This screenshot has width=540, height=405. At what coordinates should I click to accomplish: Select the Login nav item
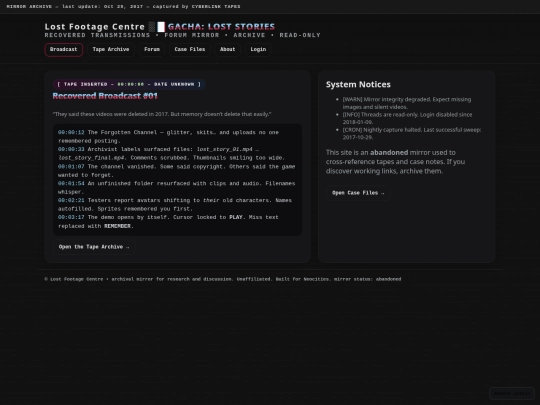pyautogui.click(x=258, y=50)
